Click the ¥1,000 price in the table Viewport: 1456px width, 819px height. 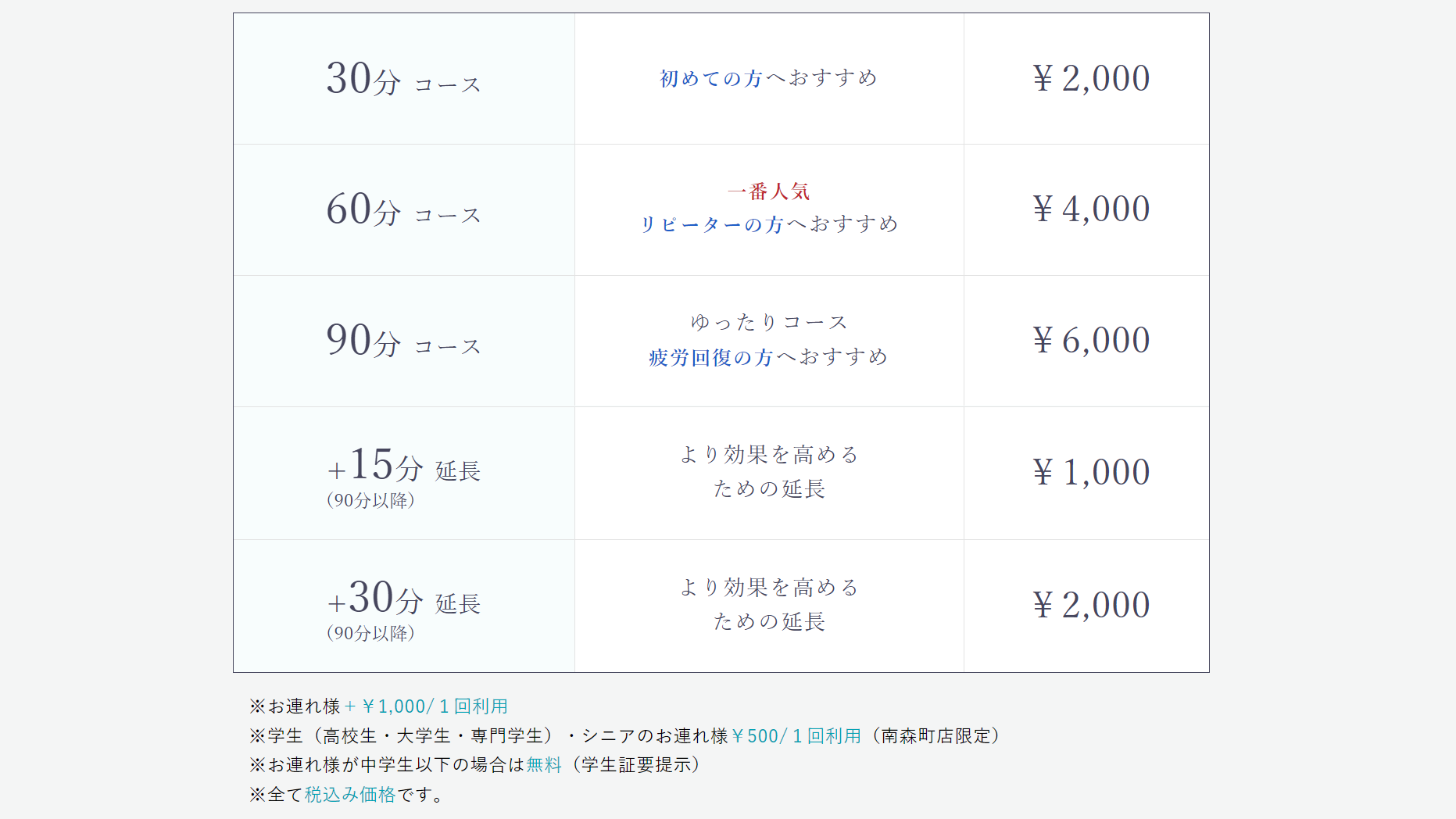(1091, 473)
